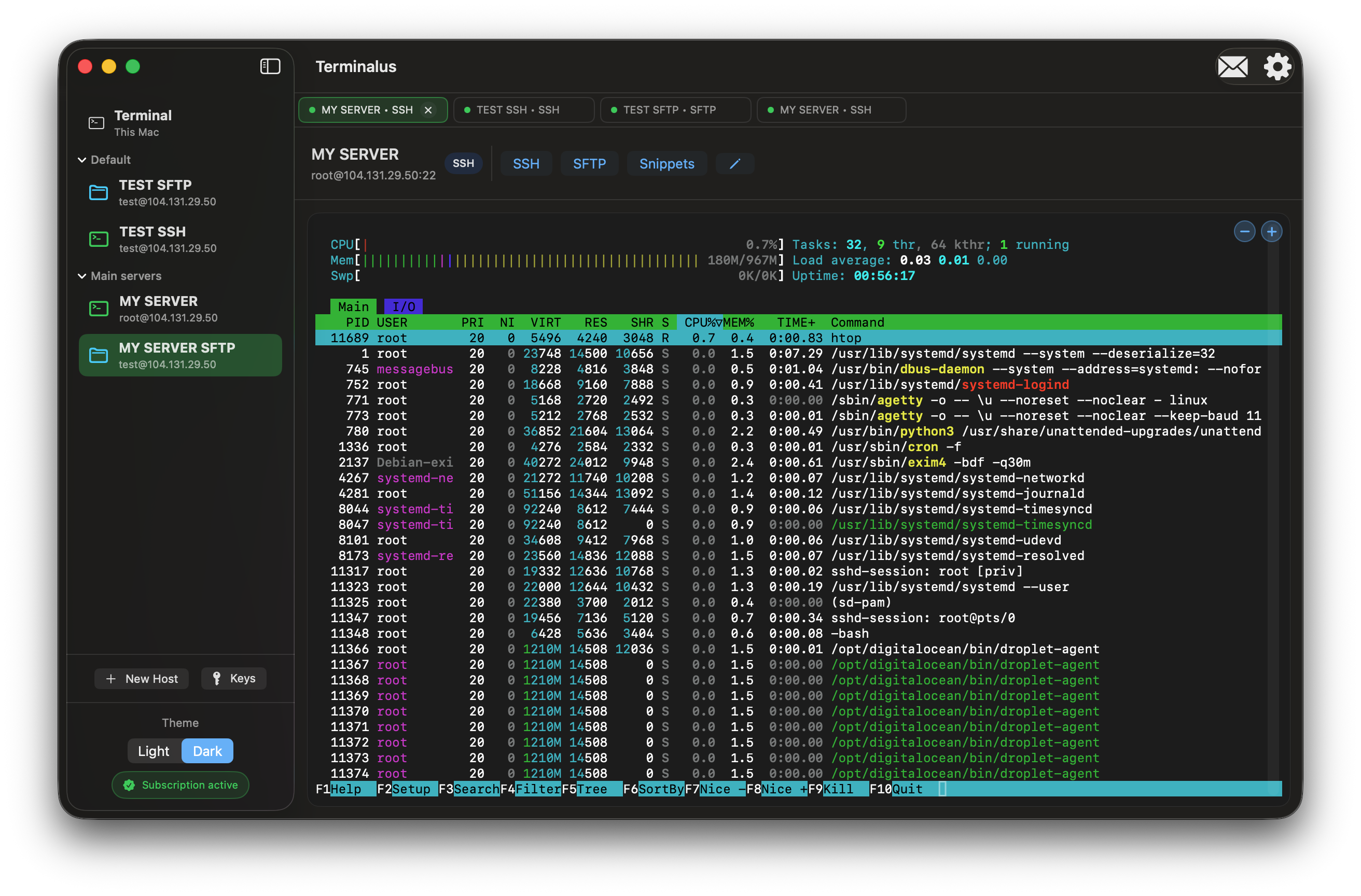Click the pencil edit host icon
Screen dimensions: 1361x896
pos(734,164)
